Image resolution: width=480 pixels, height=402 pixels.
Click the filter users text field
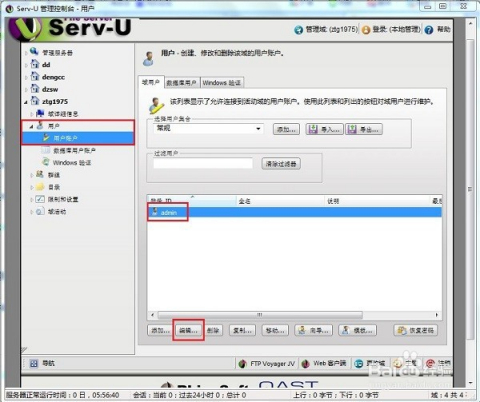(203, 164)
